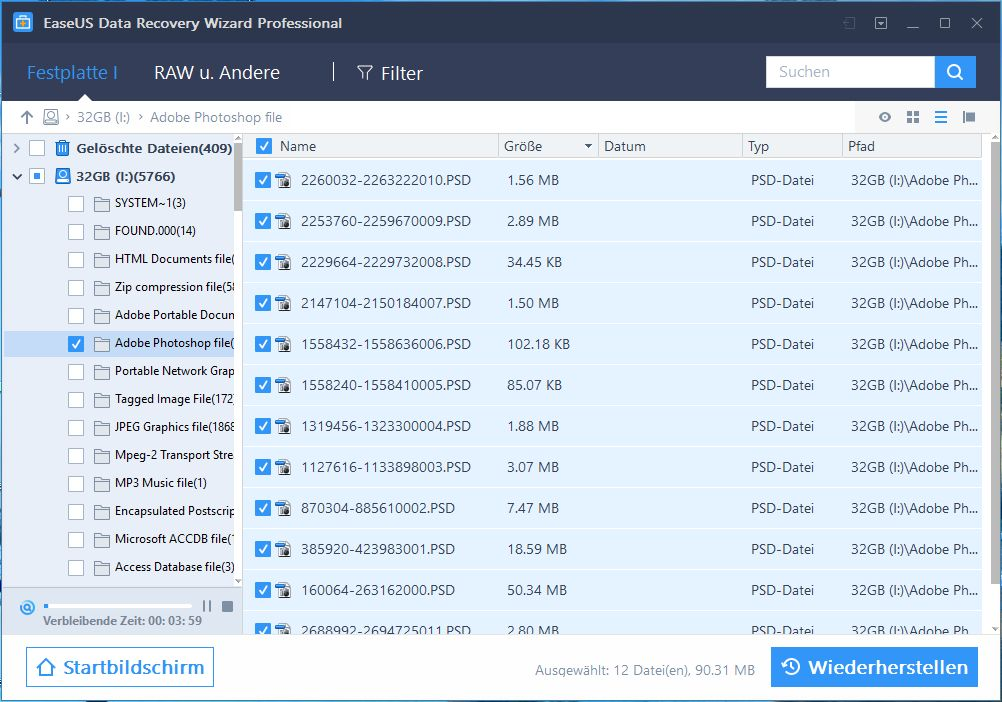Viewport: 1002px width, 702px height.
Task: Click the file list vertical scrollbar
Action: [995, 362]
